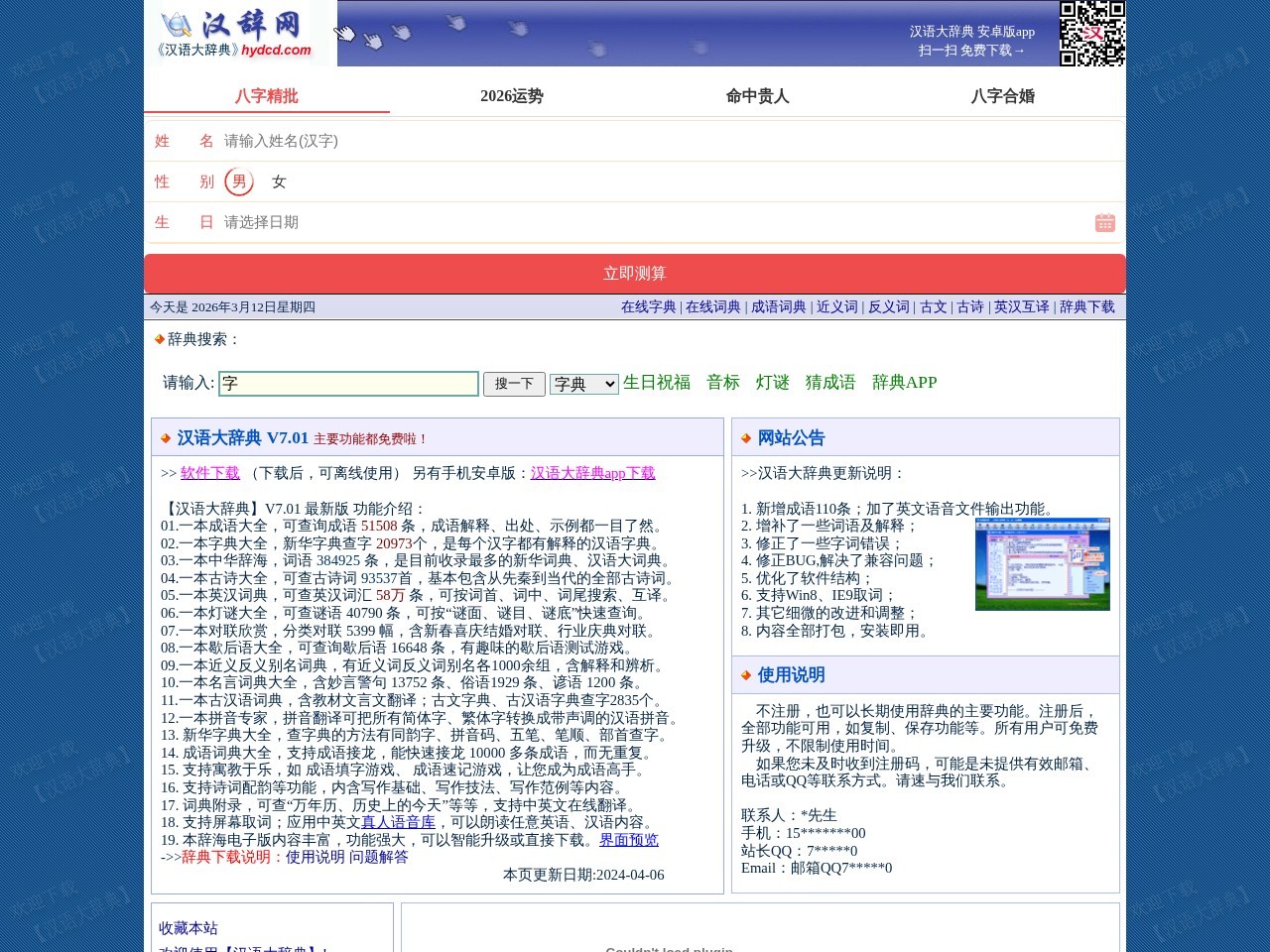Click the 汉辞网 logo
1270x952 pixels.
pos(235,33)
